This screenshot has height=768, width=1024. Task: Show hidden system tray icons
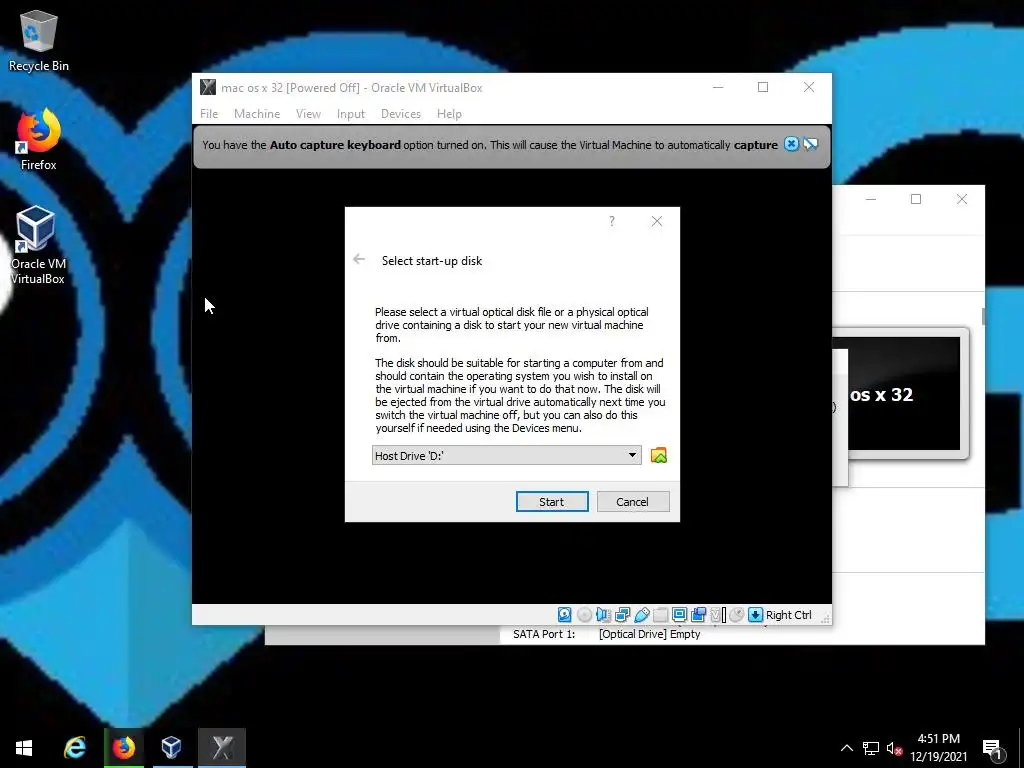(x=846, y=748)
